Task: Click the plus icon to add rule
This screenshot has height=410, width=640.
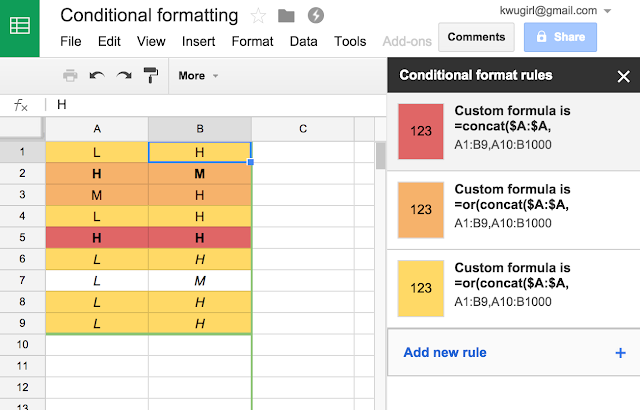Action: click(x=620, y=352)
